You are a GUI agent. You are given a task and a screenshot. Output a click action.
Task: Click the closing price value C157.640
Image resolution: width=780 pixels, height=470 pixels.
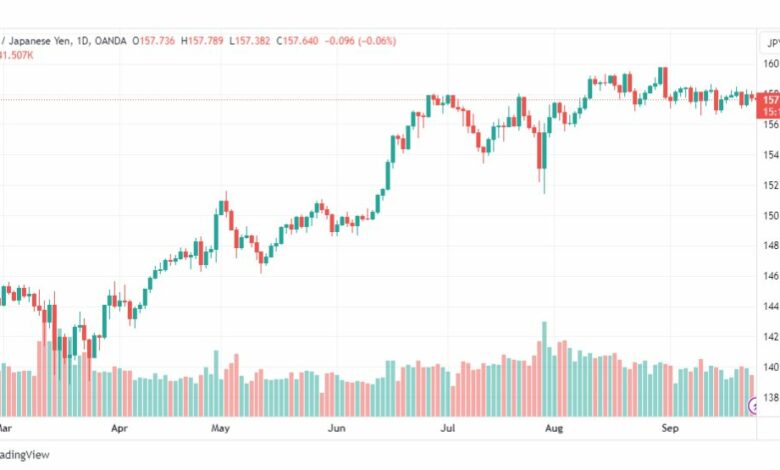pos(297,41)
